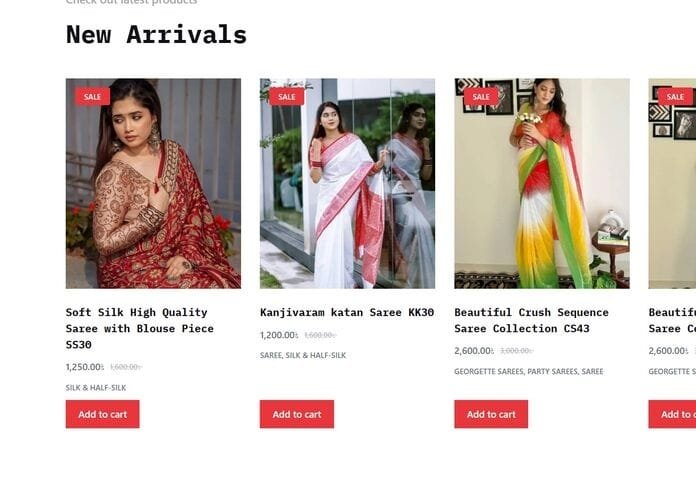696x489 pixels.
Task: Open multicolor Crush Sequence saree image
Action: (x=542, y=184)
